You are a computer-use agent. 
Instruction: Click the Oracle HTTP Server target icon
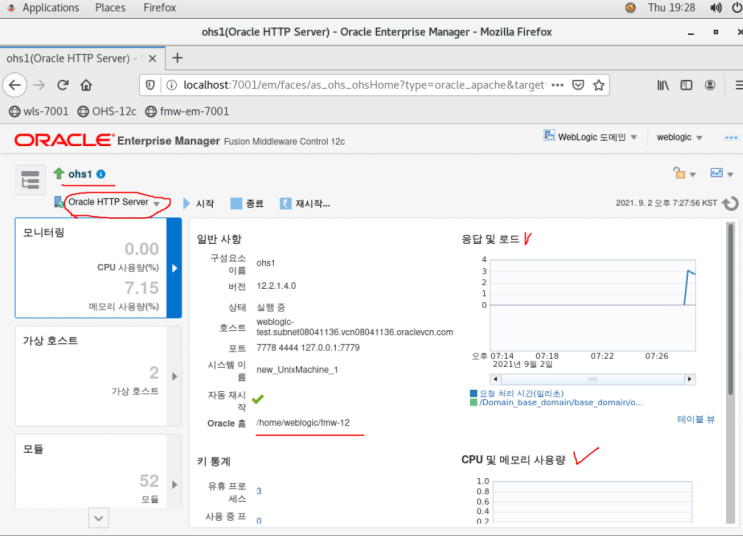tap(59, 202)
